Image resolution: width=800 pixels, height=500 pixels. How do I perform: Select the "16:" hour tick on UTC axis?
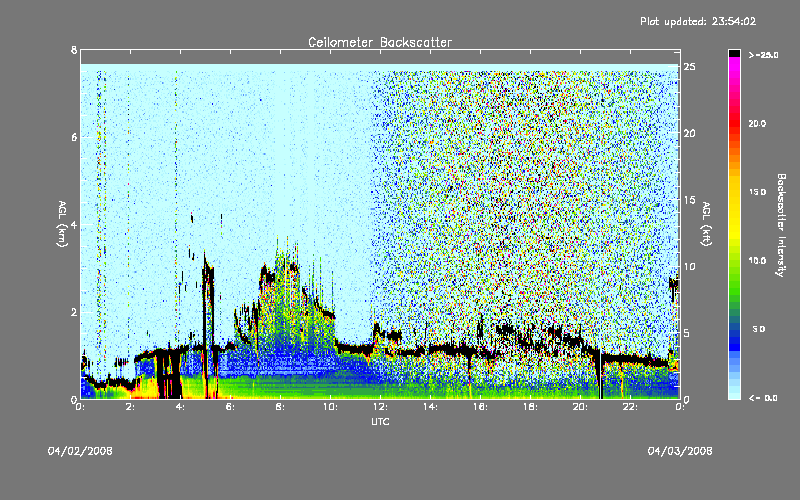pos(480,407)
